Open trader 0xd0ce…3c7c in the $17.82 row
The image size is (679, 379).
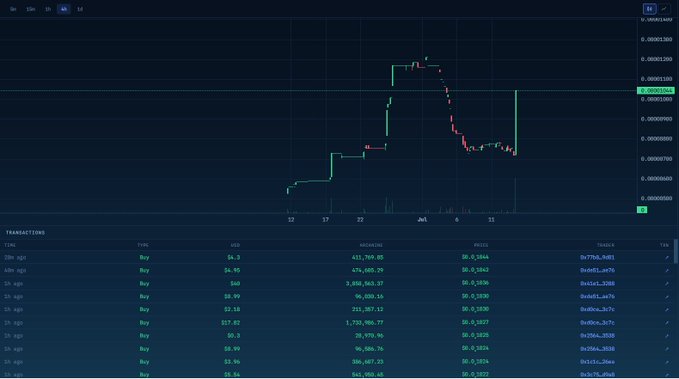[597, 323]
